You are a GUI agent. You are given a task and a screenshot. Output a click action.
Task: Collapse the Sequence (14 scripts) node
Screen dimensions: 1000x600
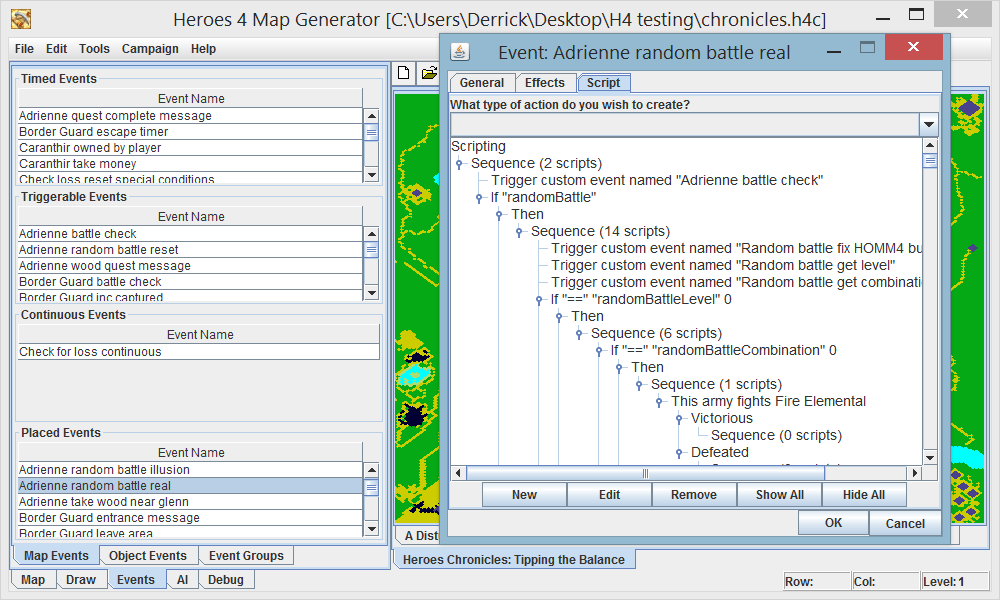pyautogui.click(x=519, y=231)
